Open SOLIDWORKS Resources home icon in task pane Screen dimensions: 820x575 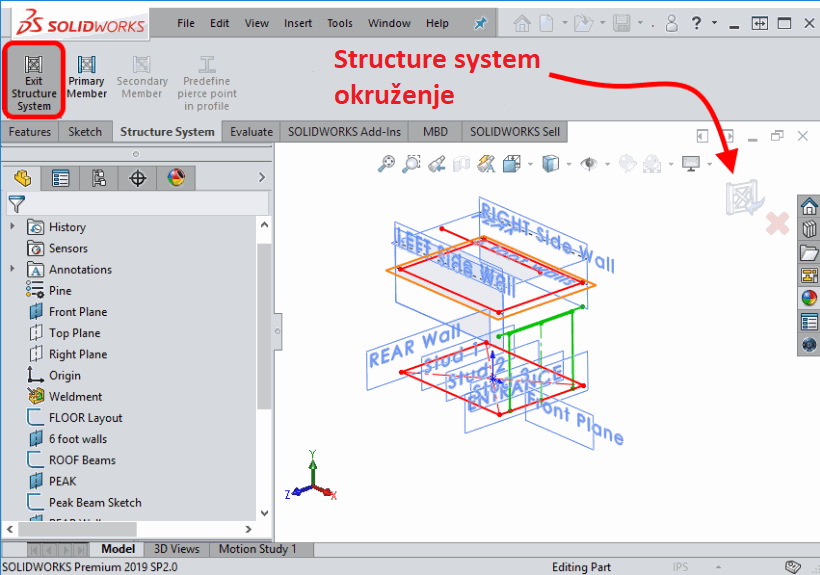pyautogui.click(x=809, y=206)
